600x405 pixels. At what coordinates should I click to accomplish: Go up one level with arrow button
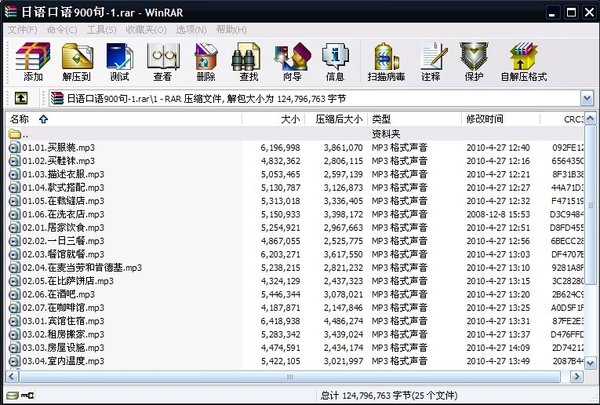(21, 99)
